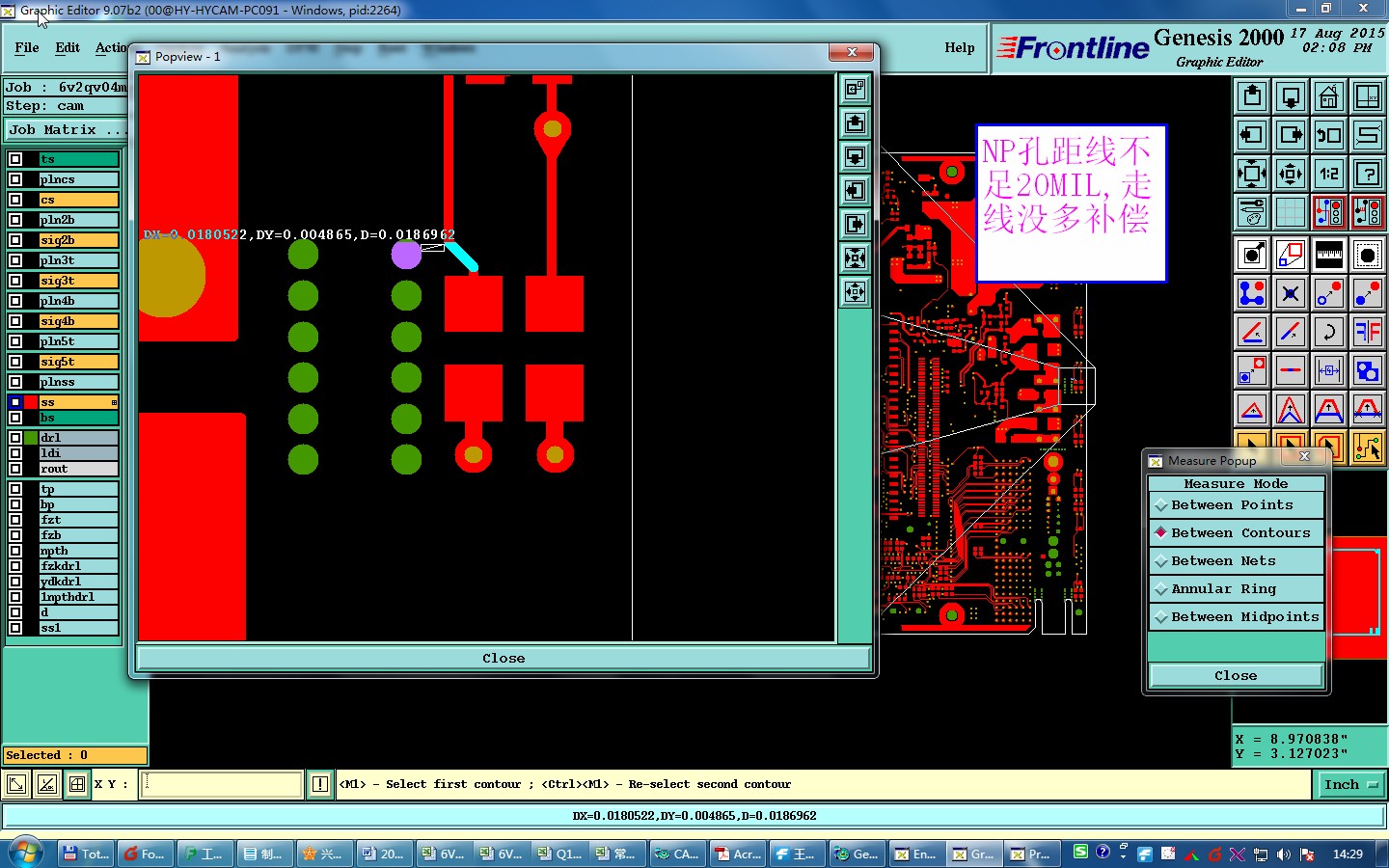Image resolution: width=1389 pixels, height=868 pixels.
Task: Click Close button in Measure Popup
Action: (x=1236, y=675)
